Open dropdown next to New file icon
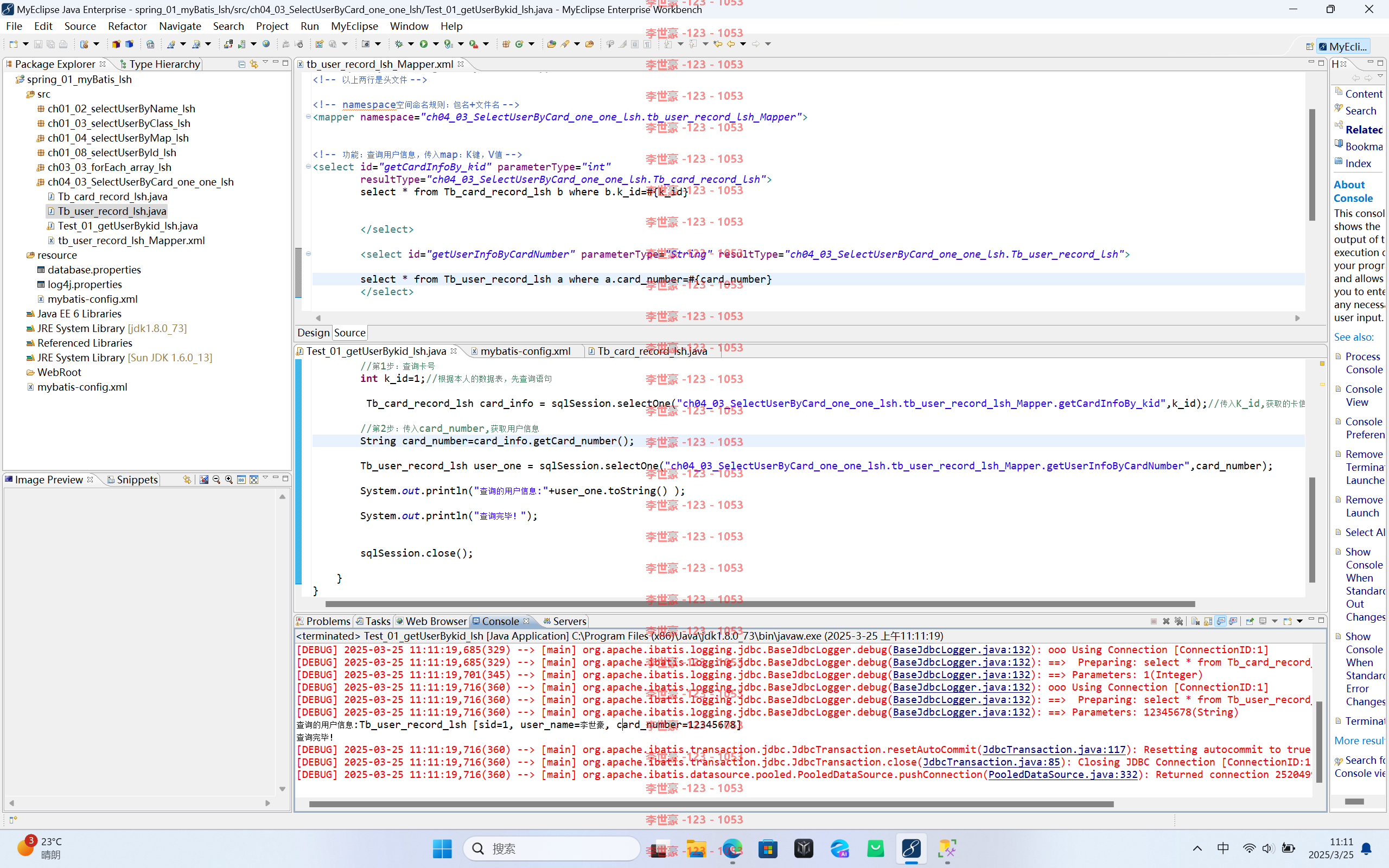Image resolution: width=1389 pixels, height=868 pixels. pyautogui.click(x=26, y=44)
